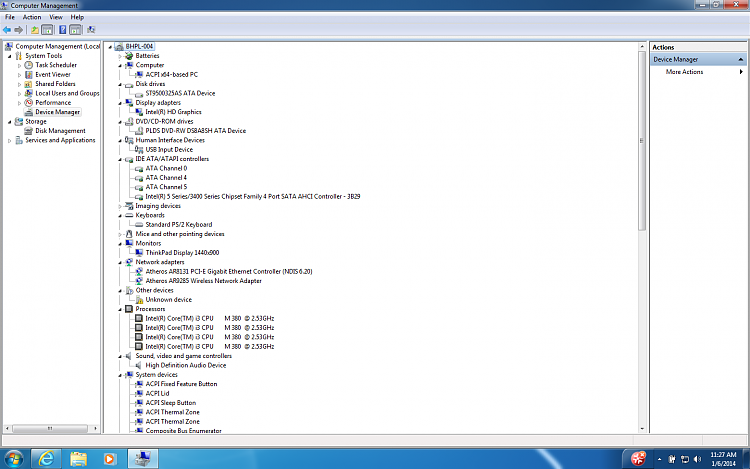Click the down arrow of device list scrollbar
Viewport: 750px width, 469px height.
click(x=642, y=429)
